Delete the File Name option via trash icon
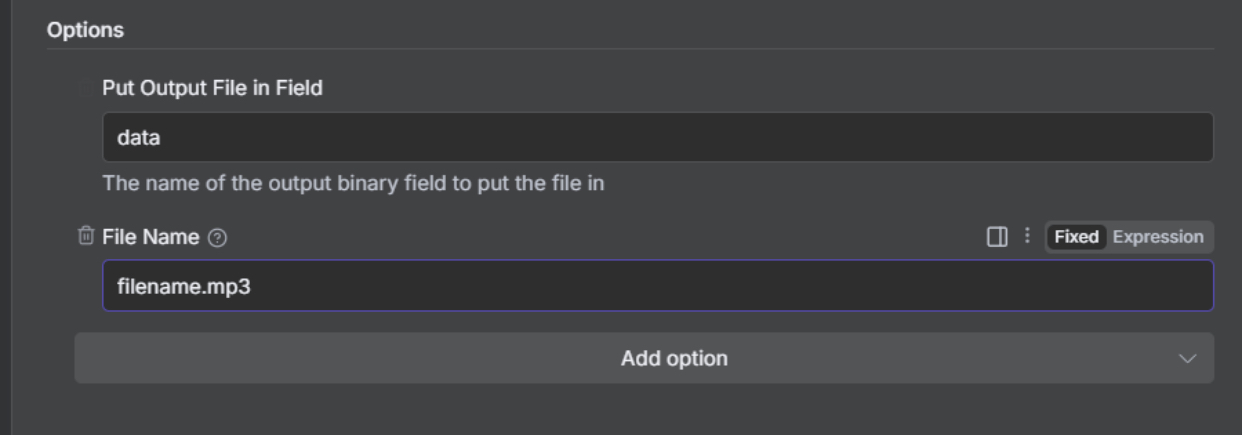Image resolution: width=1242 pixels, height=435 pixels. point(86,237)
